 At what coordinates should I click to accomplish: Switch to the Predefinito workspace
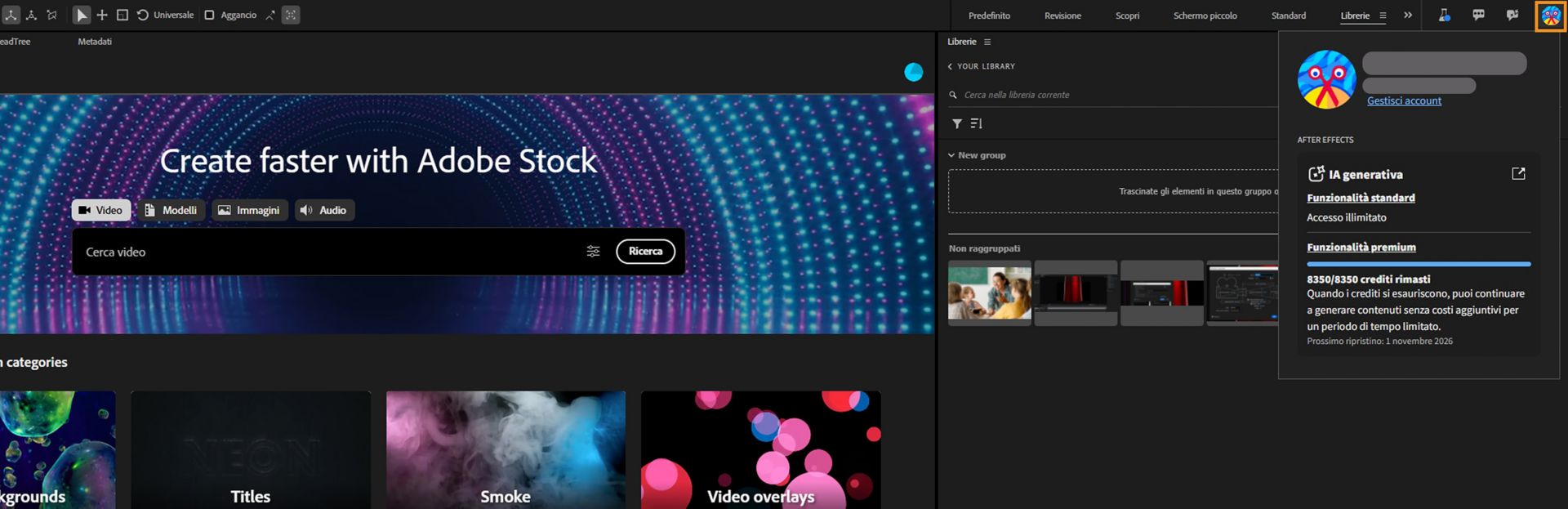click(989, 16)
